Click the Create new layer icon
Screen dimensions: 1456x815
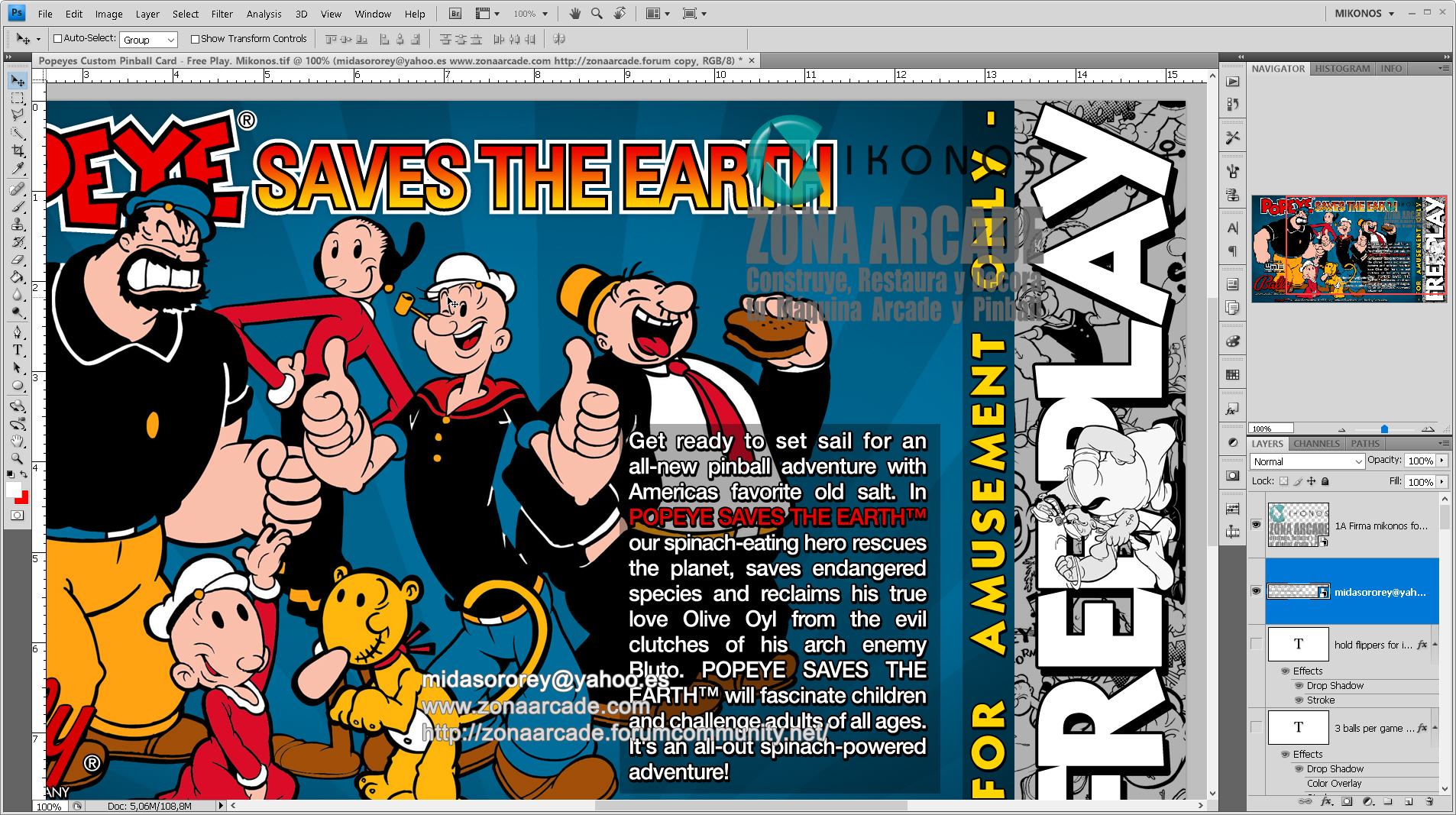[1407, 801]
